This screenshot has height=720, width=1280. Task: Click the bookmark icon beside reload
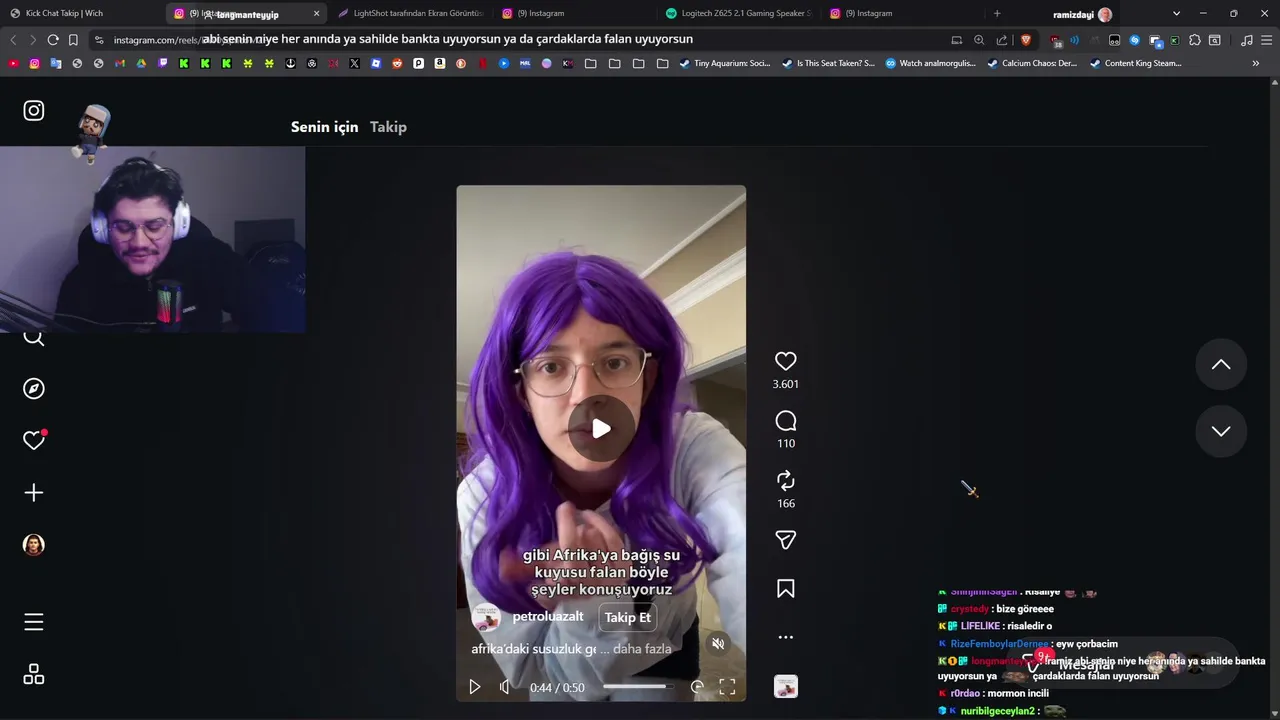pyautogui.click(x=73, y=40)
